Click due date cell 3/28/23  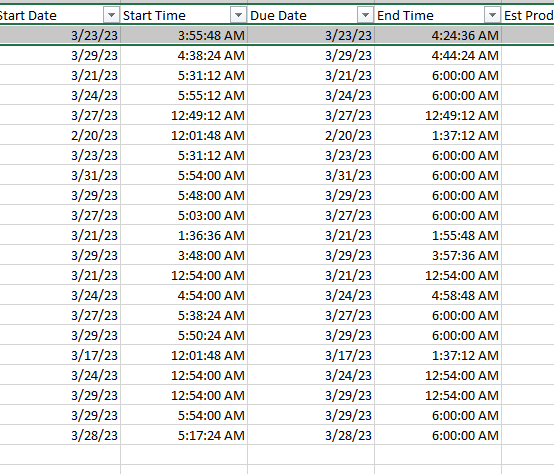pyautogui.click(x=311, y=435)
